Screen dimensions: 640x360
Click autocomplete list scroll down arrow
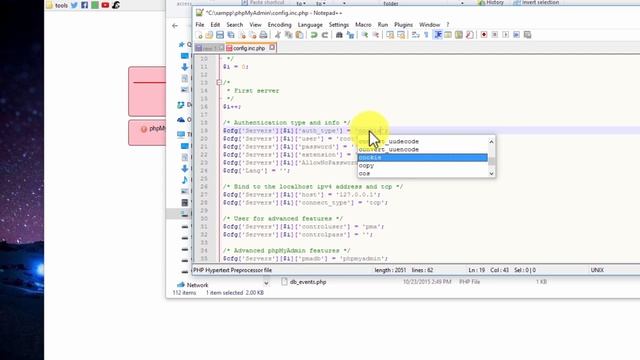click(x=491, y=173)
